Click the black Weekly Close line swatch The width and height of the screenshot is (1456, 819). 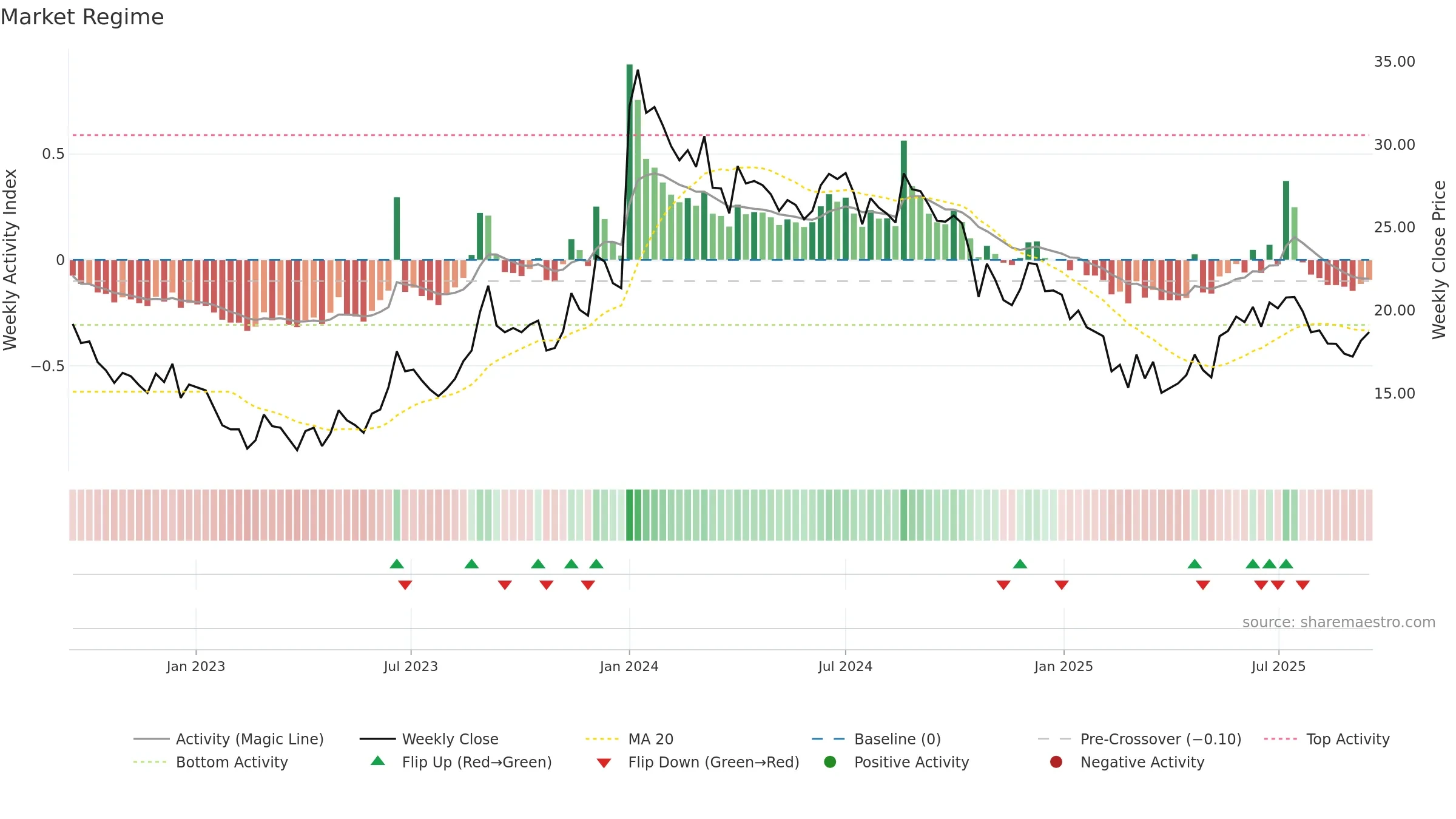tap(377, 739)
